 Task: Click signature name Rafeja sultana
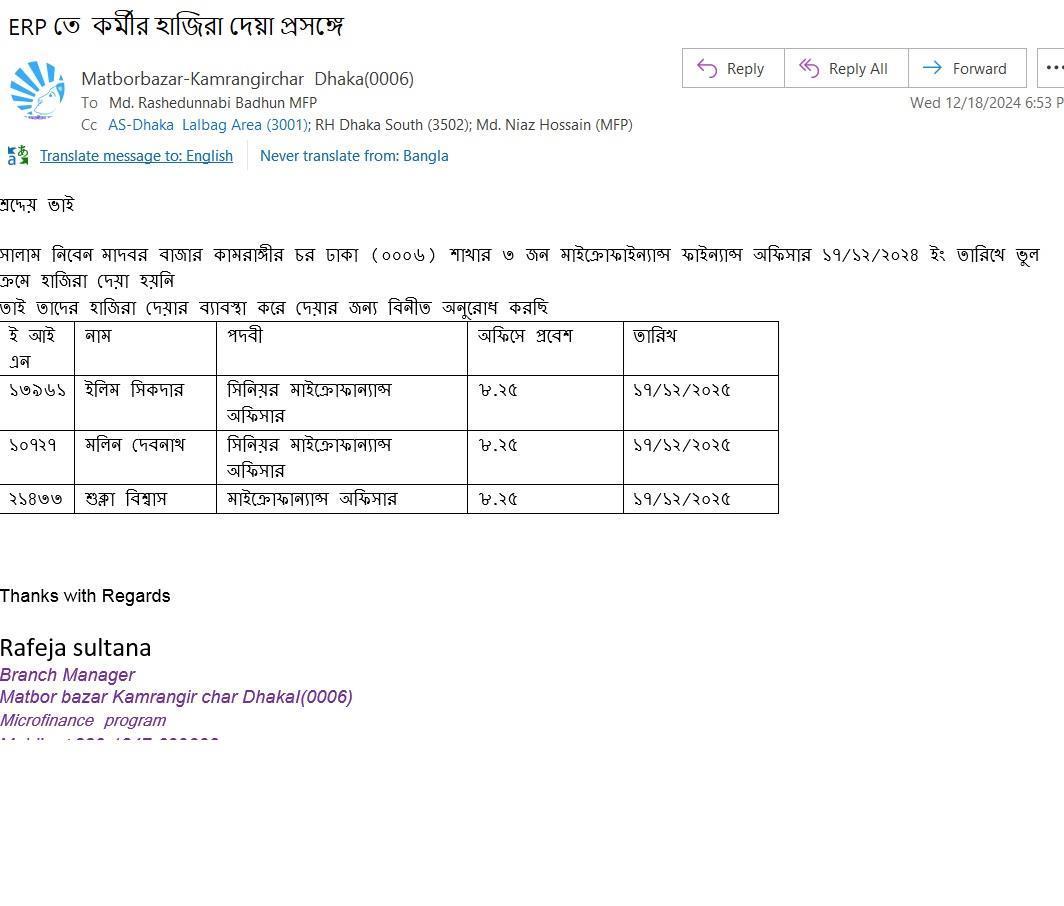75,648
